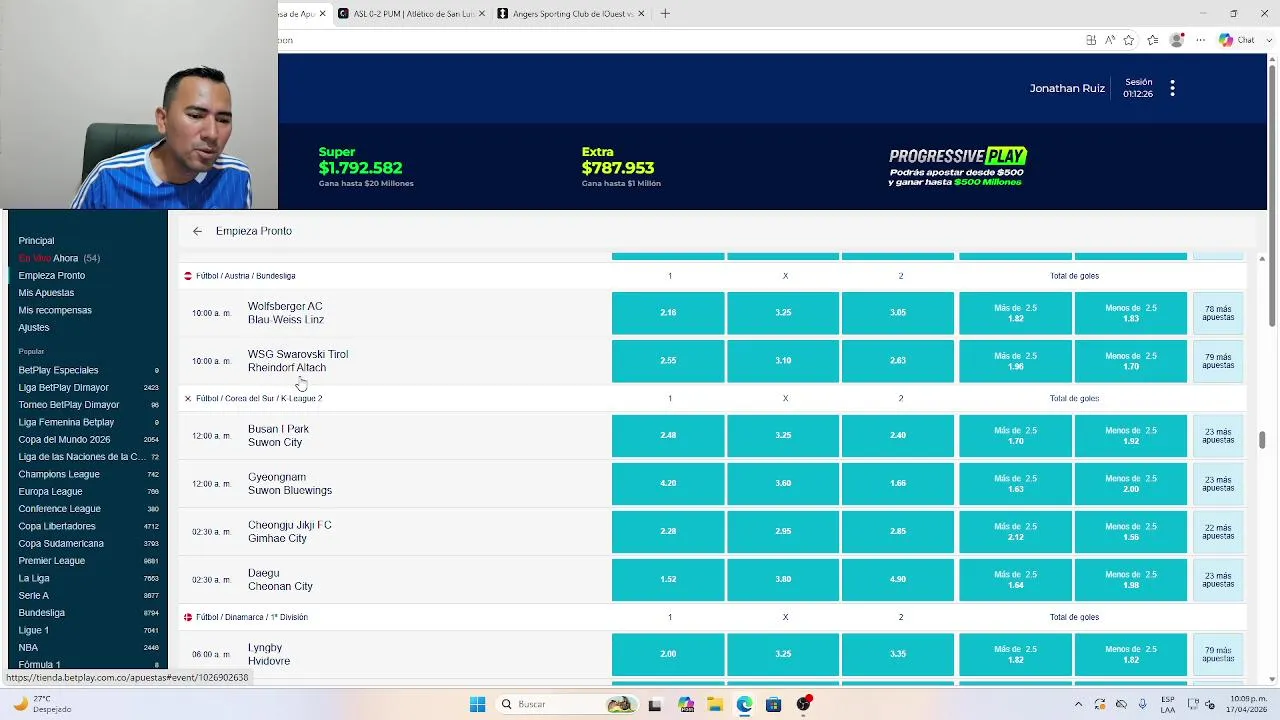Select Empieza Pronto in the sidebar
The width and height of the screenshot is (1280, 720).
point(51,276)
